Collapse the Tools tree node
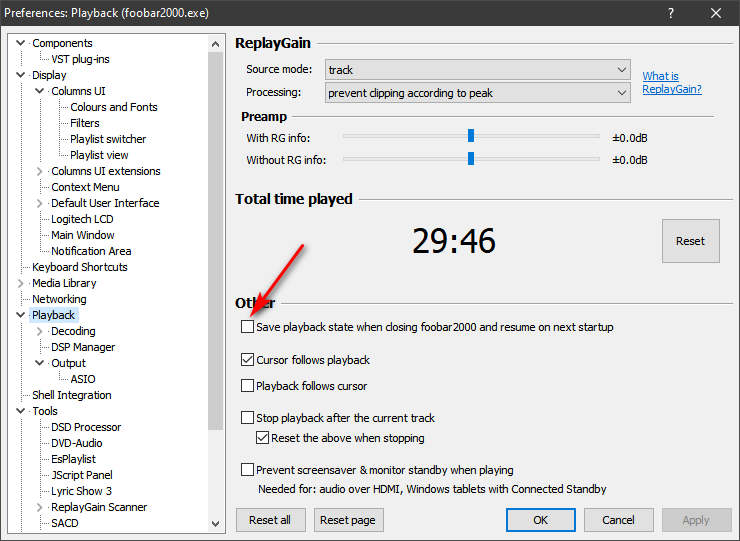The height and width of the screenshot is (541, 740). (x=20, y=411)
